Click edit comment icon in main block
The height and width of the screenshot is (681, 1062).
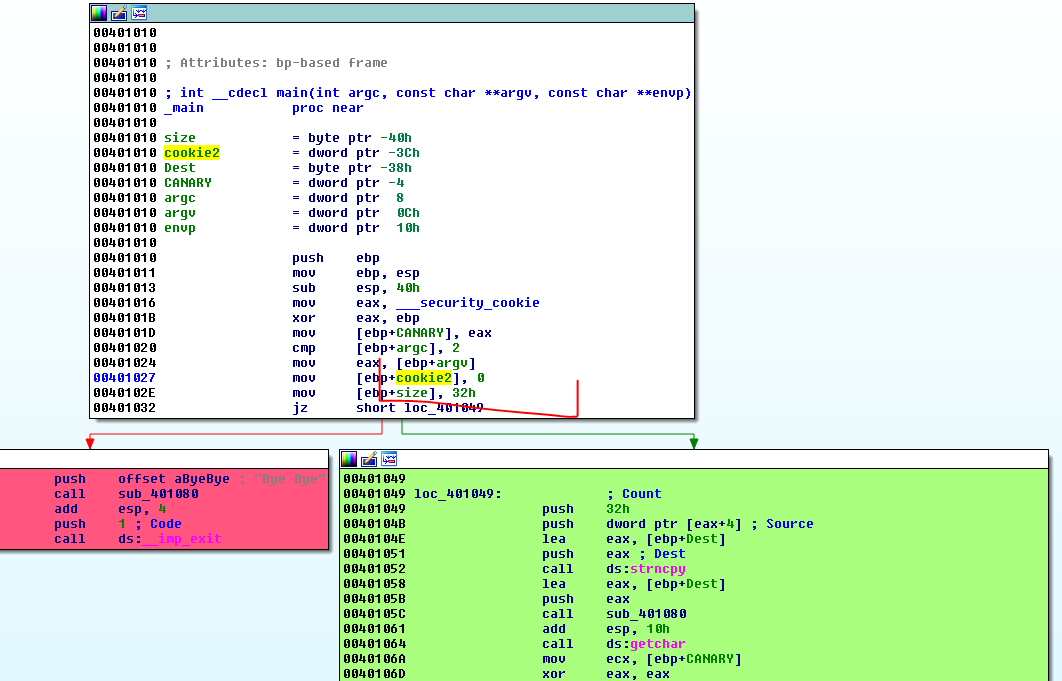pyautogui.click(x=119, y=13)
